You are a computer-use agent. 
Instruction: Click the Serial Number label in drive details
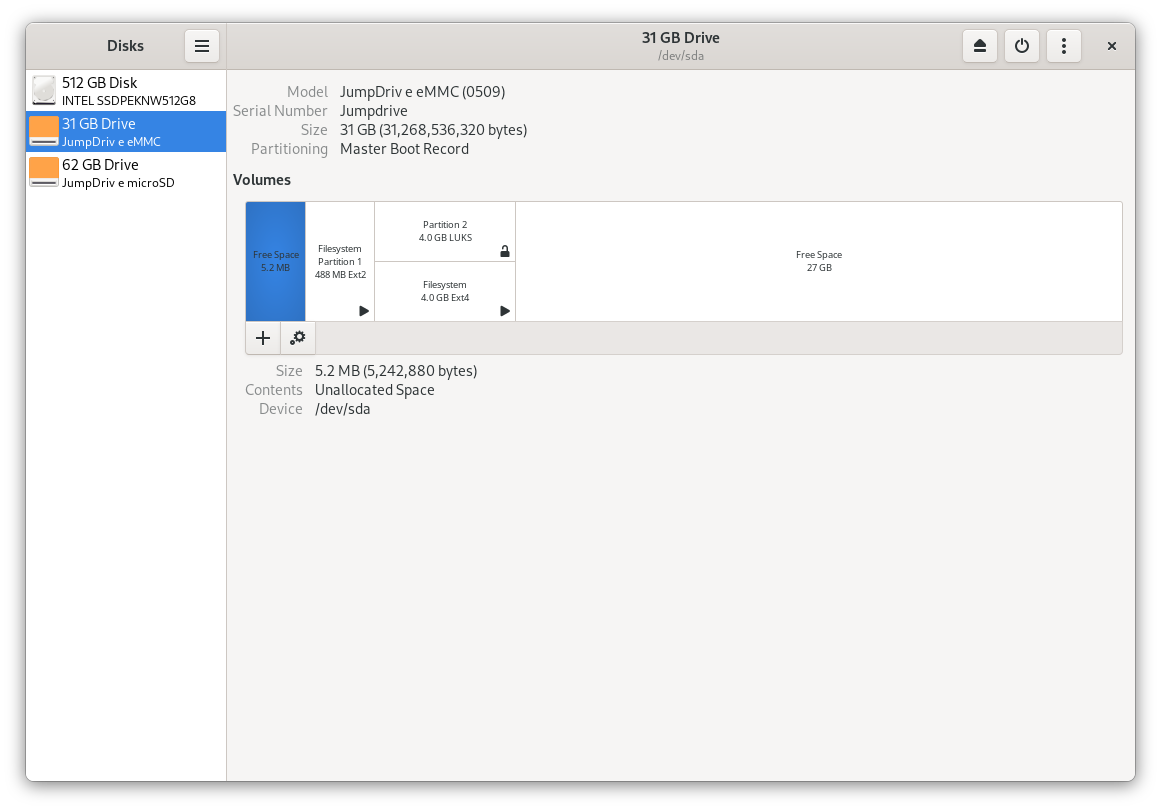pos(280,111)
